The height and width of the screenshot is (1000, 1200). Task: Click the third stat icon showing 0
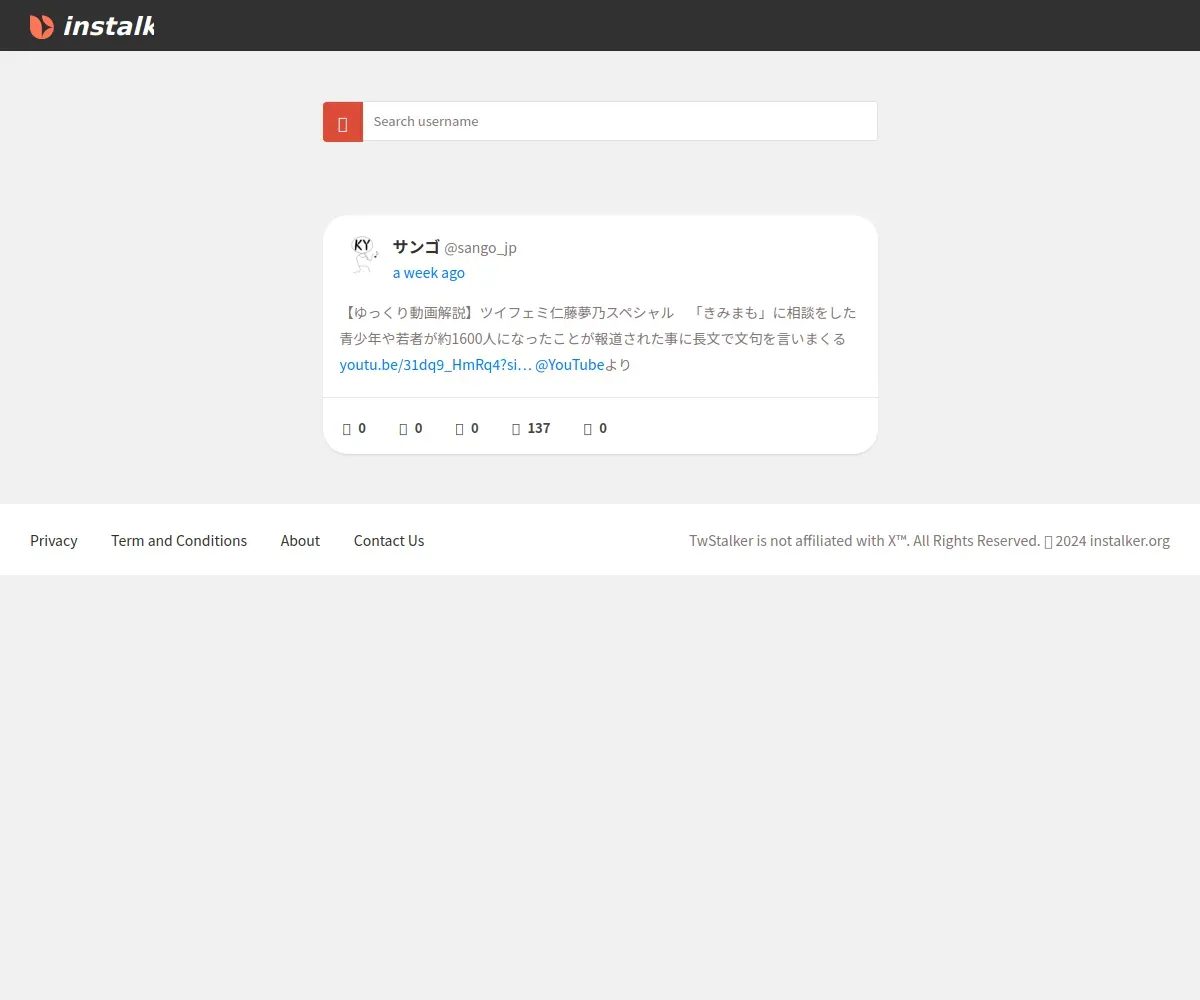pyautogui.click(x=459, y=428)
